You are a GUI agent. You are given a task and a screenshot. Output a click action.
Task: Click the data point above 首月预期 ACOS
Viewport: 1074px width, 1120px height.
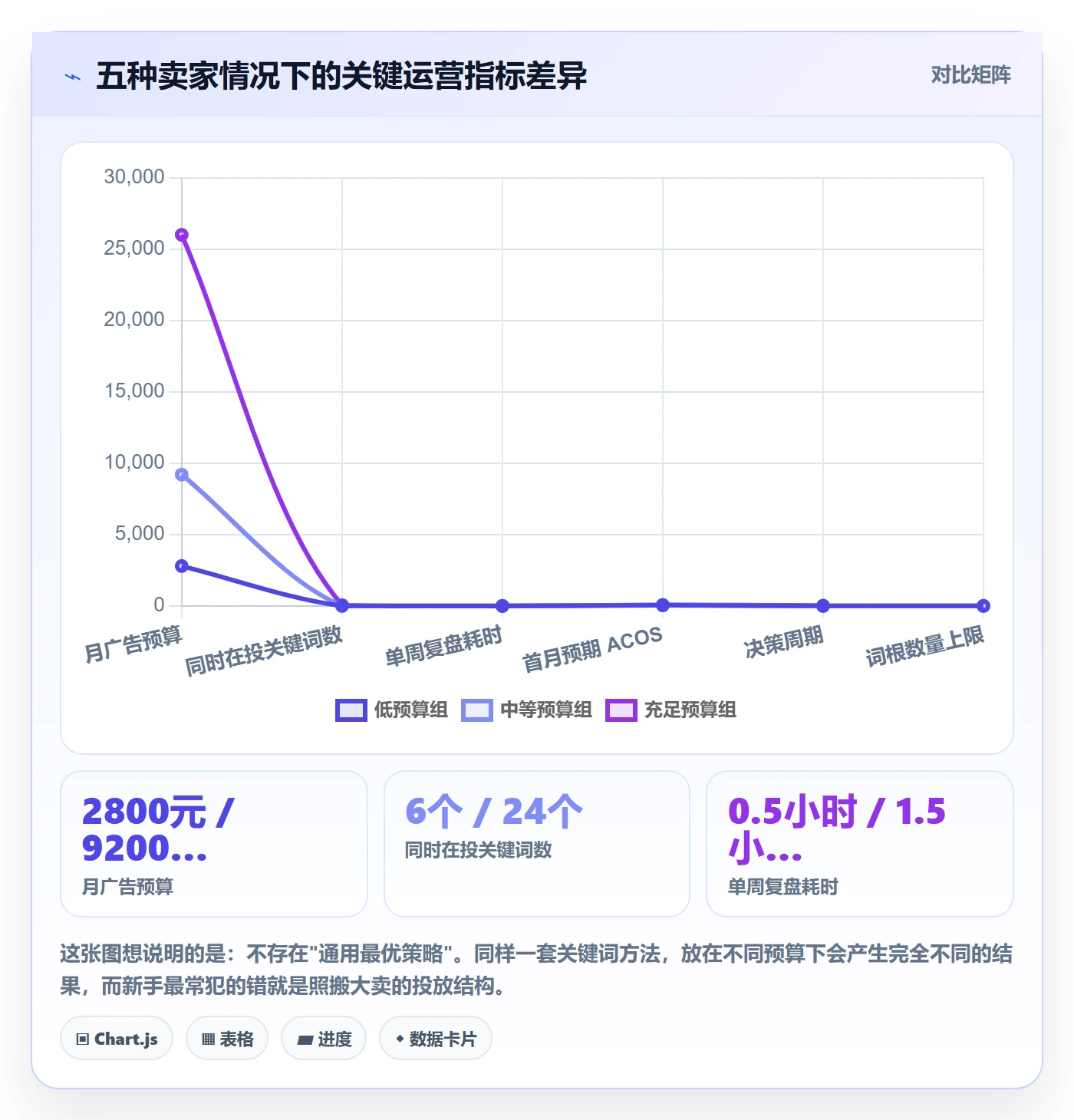663,605
